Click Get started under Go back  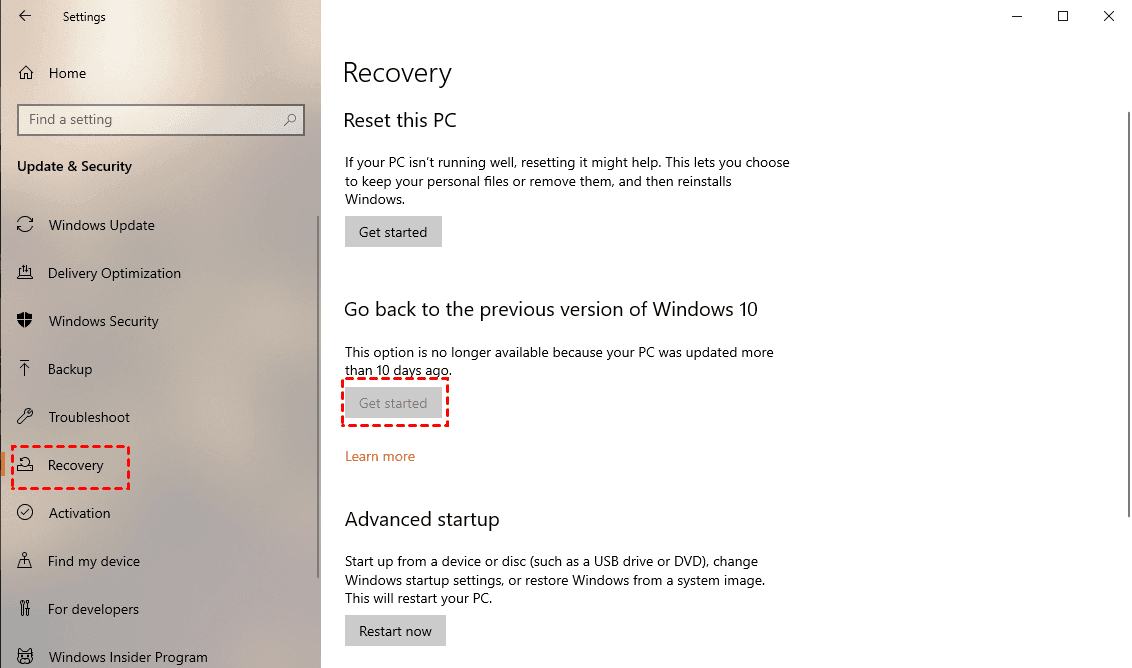tap(393, 403)
